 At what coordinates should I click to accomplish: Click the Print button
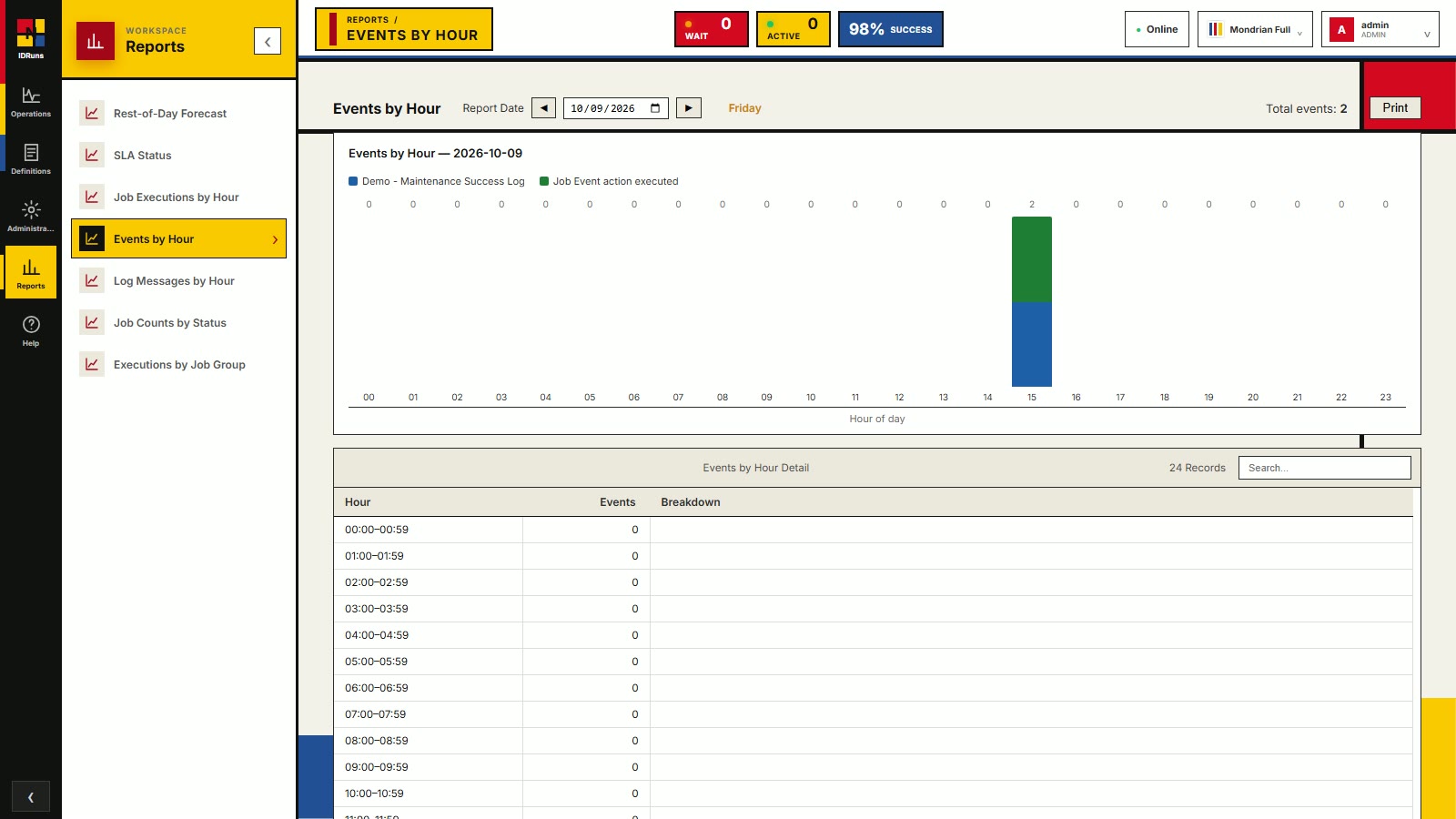point(1395,107)
